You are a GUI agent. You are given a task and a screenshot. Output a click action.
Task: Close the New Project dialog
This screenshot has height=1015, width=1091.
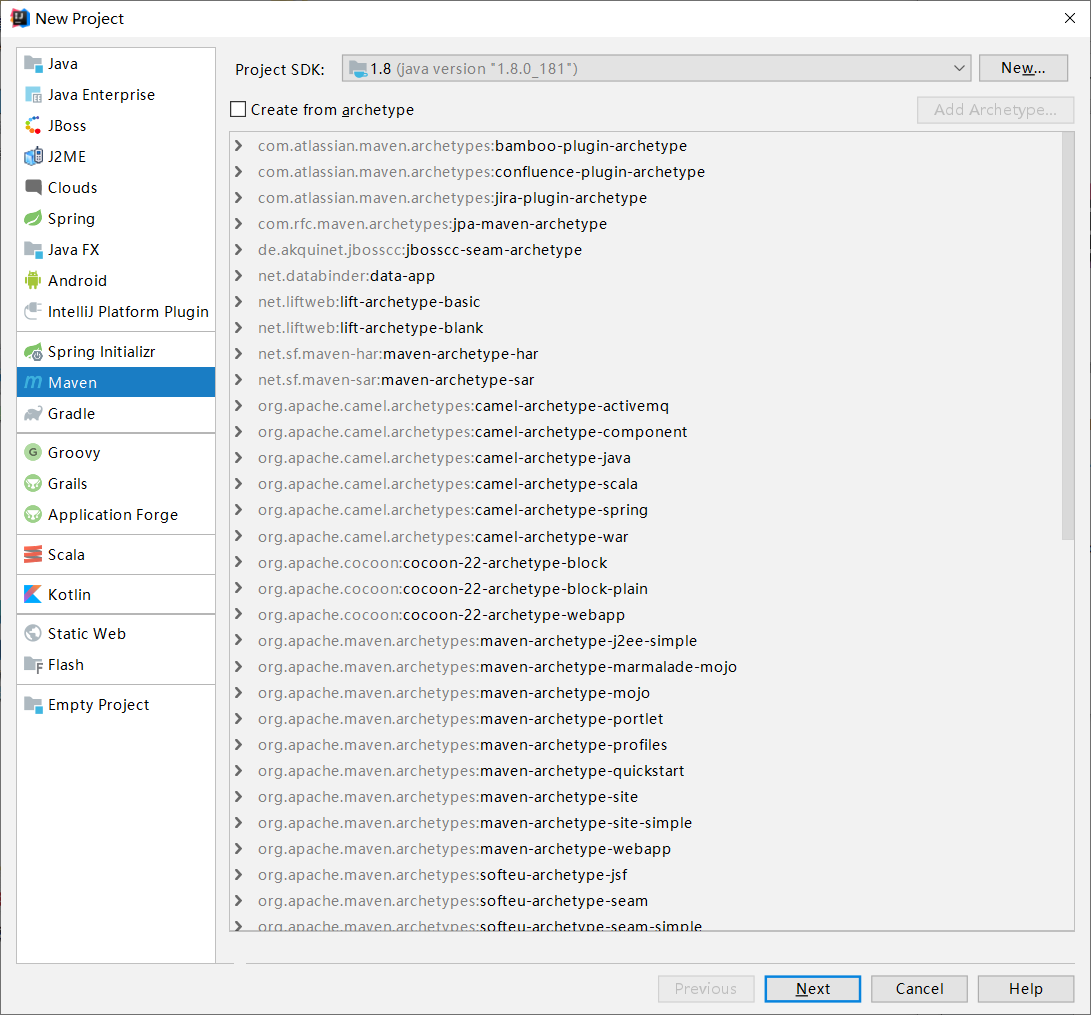(1070, 18)
